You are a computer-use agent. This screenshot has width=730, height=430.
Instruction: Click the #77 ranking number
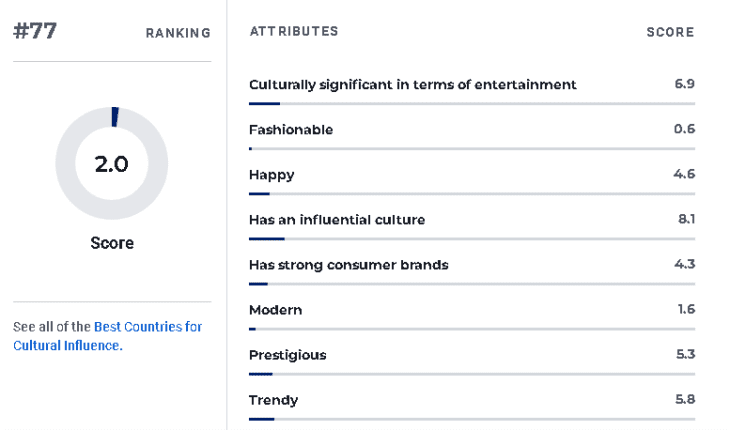click(35, 31)
